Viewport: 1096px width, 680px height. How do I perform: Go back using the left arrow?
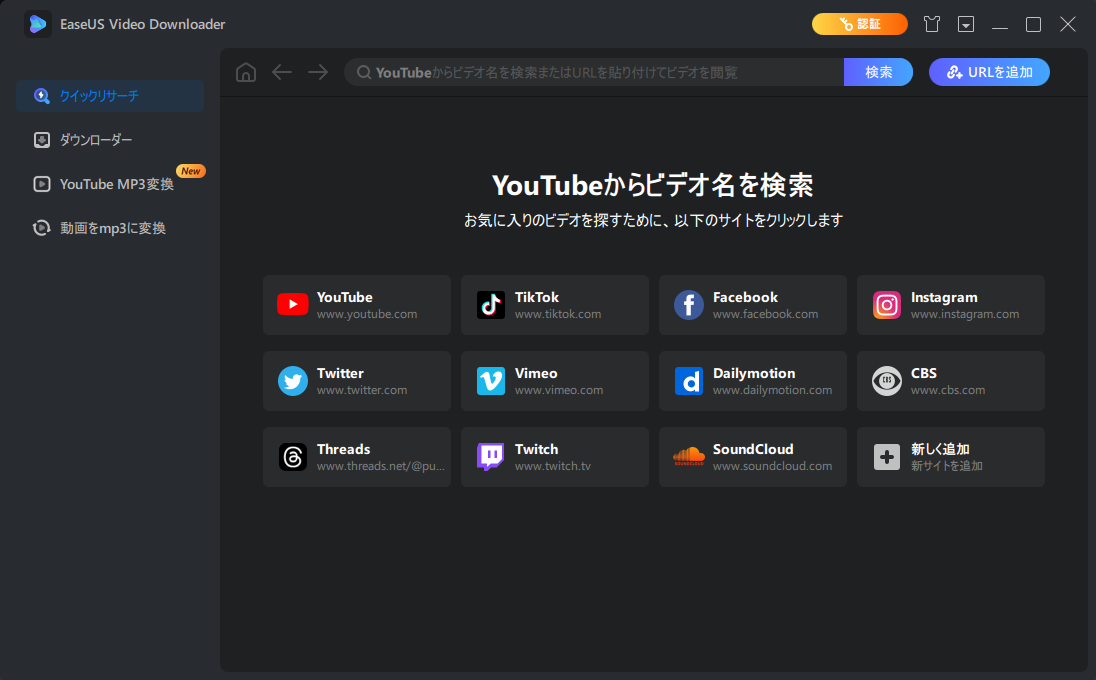click(x=282, y=72)
